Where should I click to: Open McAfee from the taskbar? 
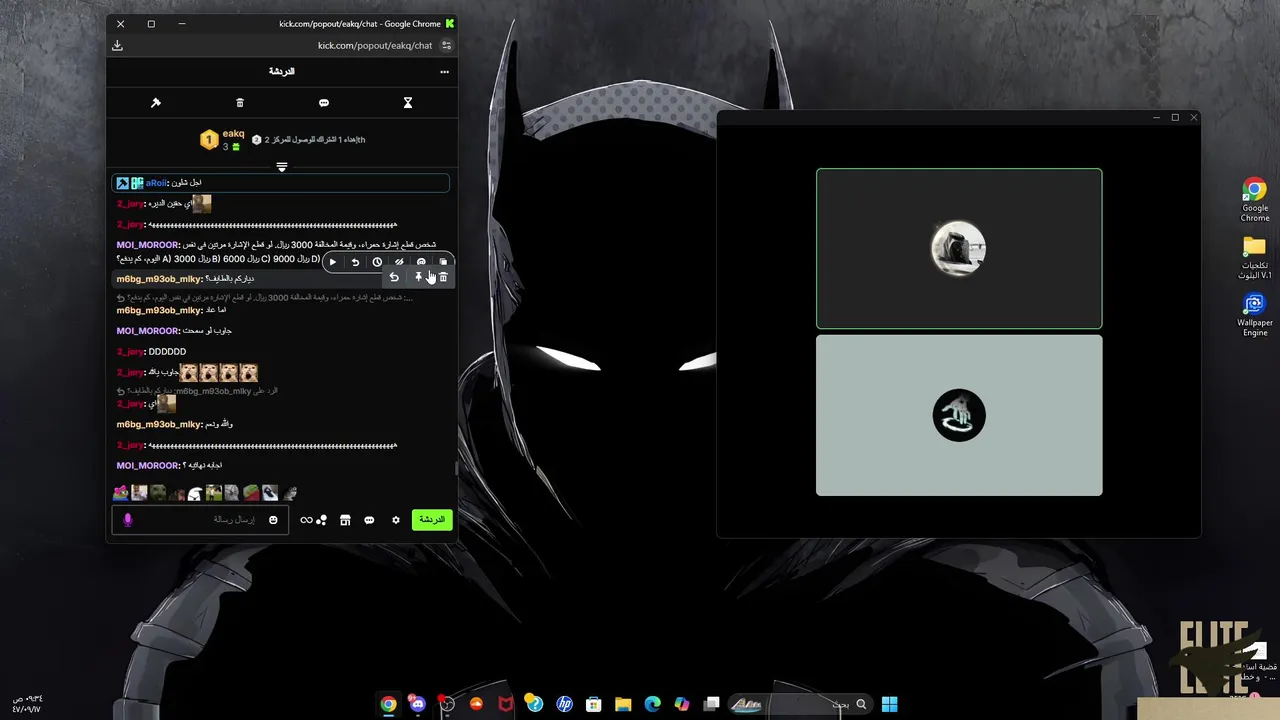[506, 704]
